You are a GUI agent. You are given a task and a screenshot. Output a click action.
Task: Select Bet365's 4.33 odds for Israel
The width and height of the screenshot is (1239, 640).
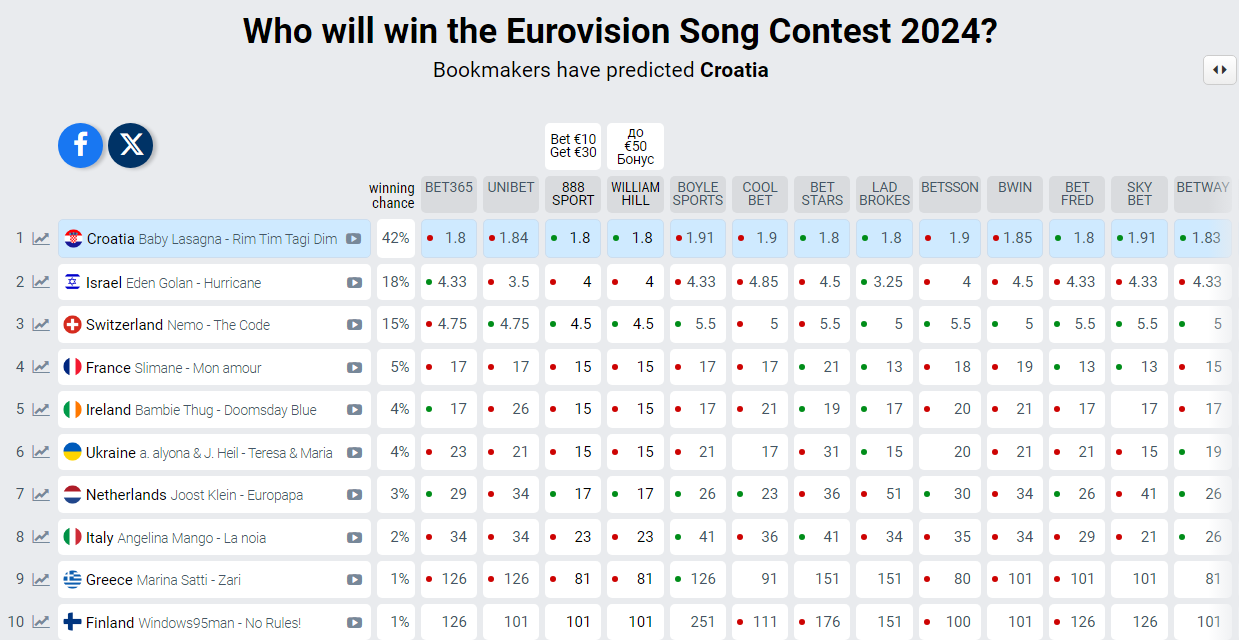coord(449,282)
